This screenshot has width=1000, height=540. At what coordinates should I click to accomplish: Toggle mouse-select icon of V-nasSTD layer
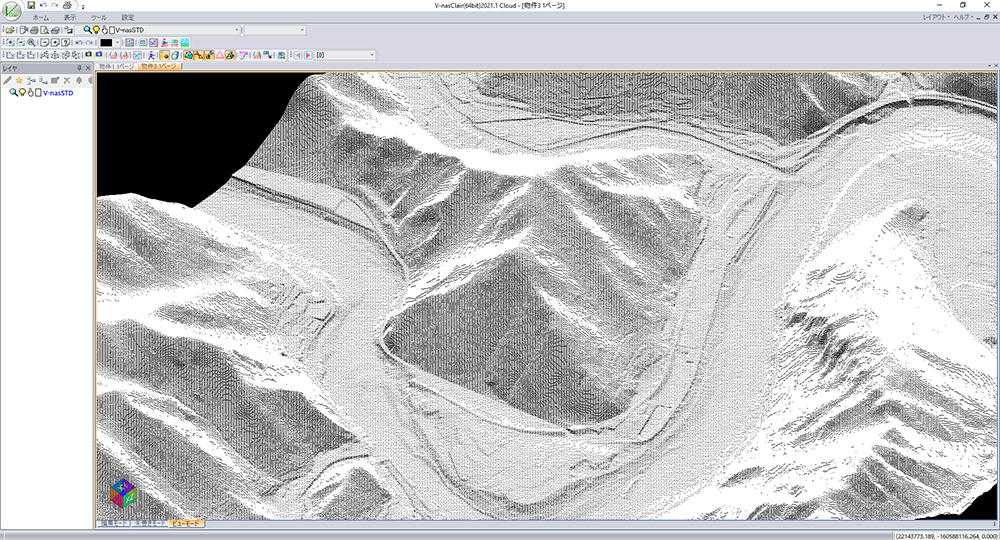tap(30, 92)
